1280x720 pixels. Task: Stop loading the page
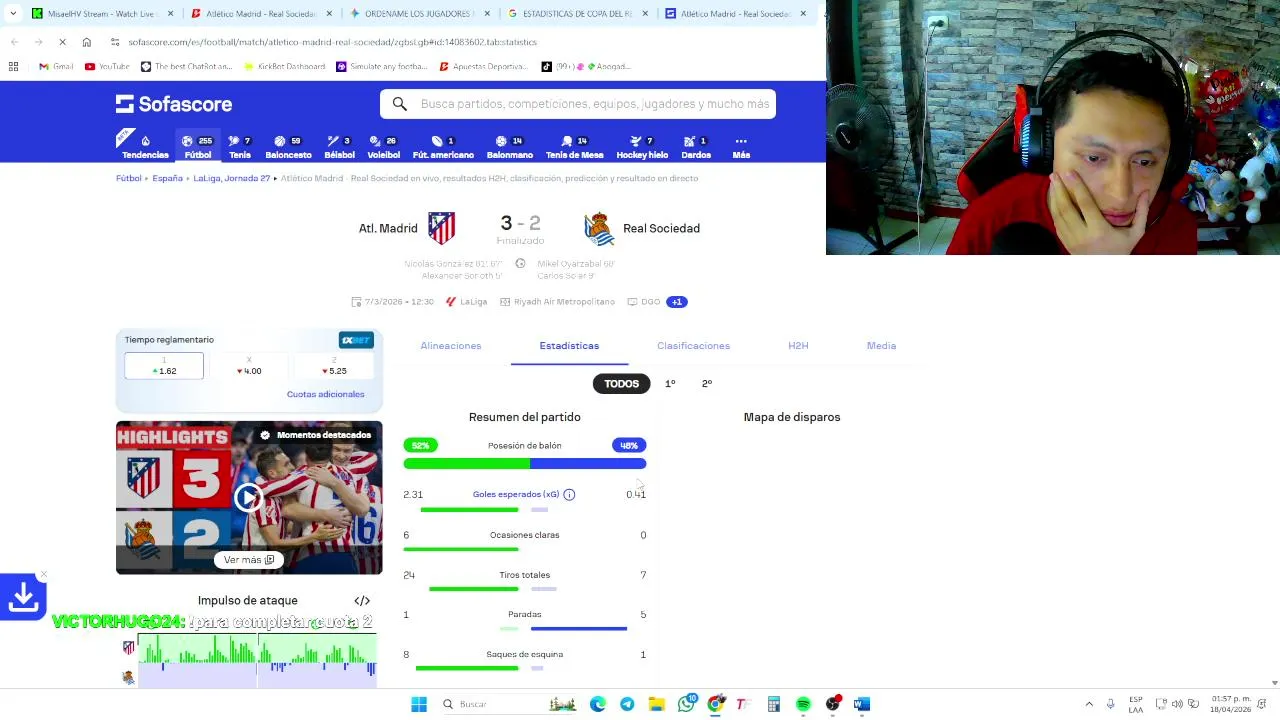(x=62, y=42)
